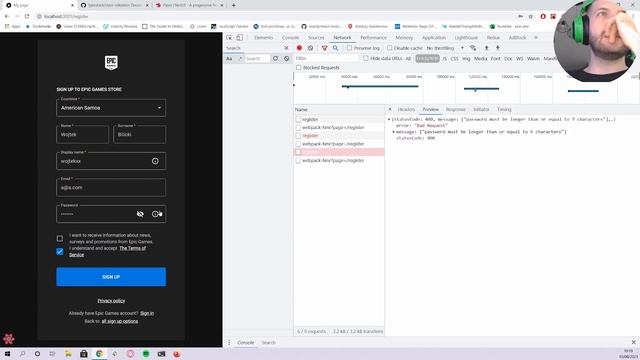Toggle match case Aa button

(229, 59)
